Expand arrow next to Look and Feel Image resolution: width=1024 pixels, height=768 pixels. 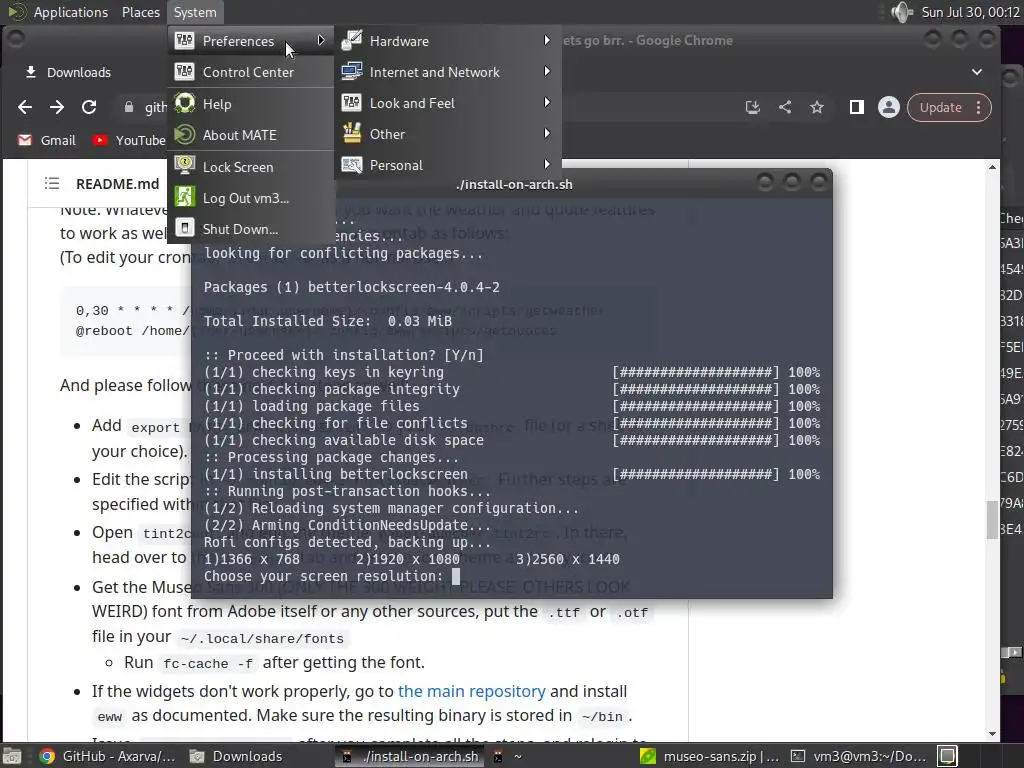(547, 103)
